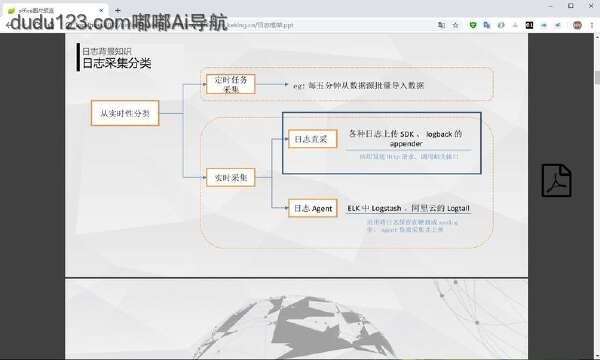Open the blue Google Translate extension
This screenshot has width=600, height=360.
click(x=487, y=25)
